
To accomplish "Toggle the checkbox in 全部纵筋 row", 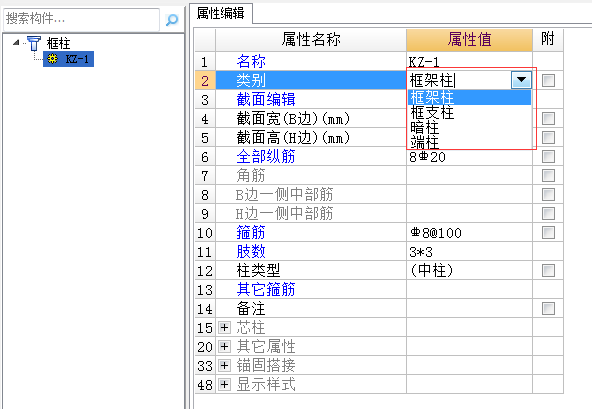I will tap(548, 156).
